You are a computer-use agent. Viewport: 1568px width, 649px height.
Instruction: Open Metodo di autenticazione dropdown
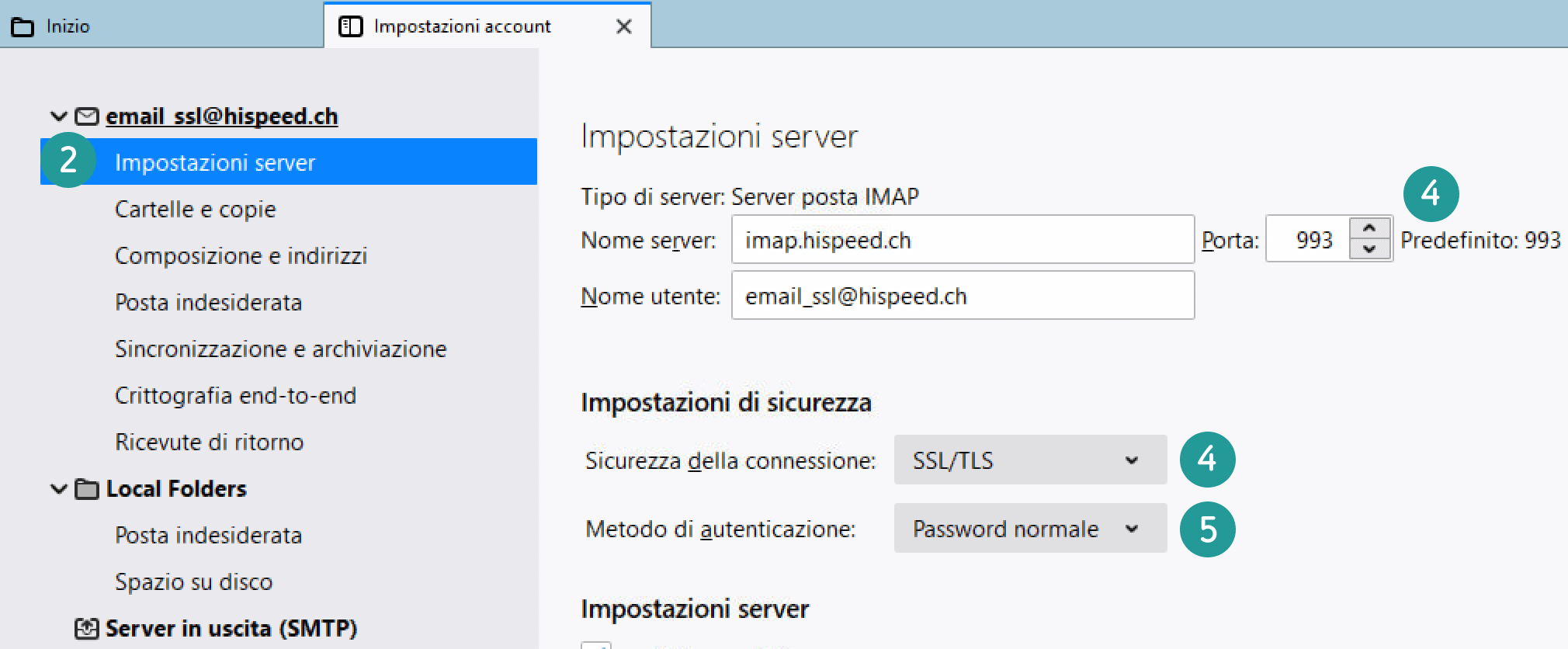click(x=1030, y=529)
